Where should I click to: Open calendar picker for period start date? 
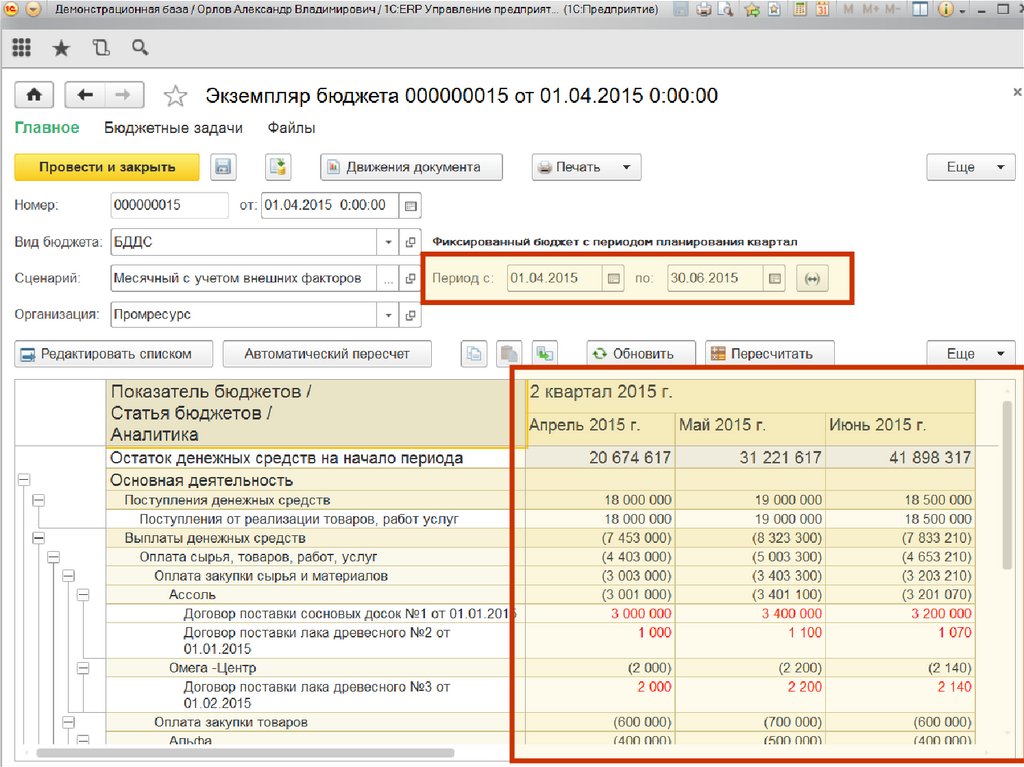[614, 279]
